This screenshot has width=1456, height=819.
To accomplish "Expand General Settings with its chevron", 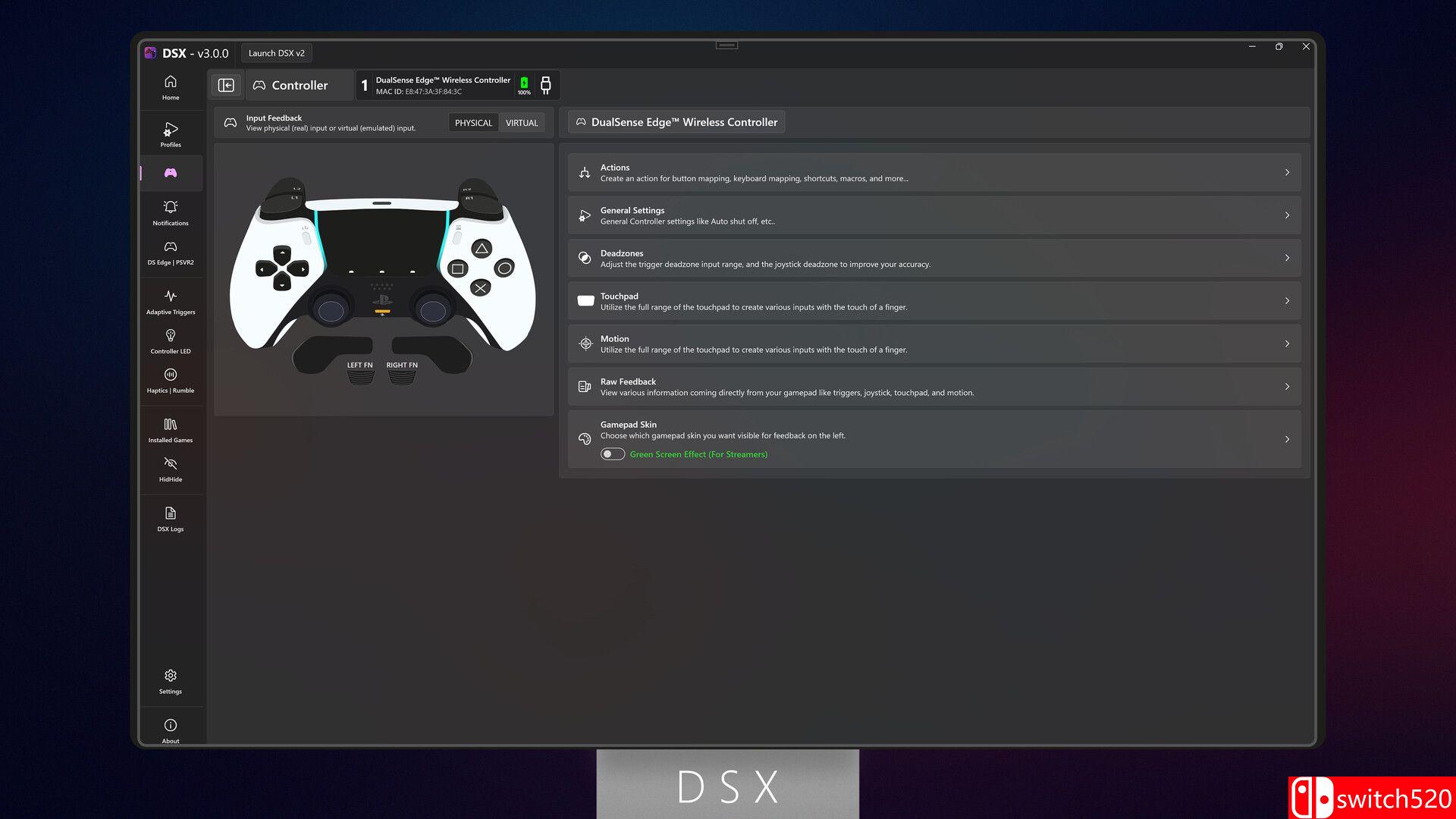I will (1287, 215).
